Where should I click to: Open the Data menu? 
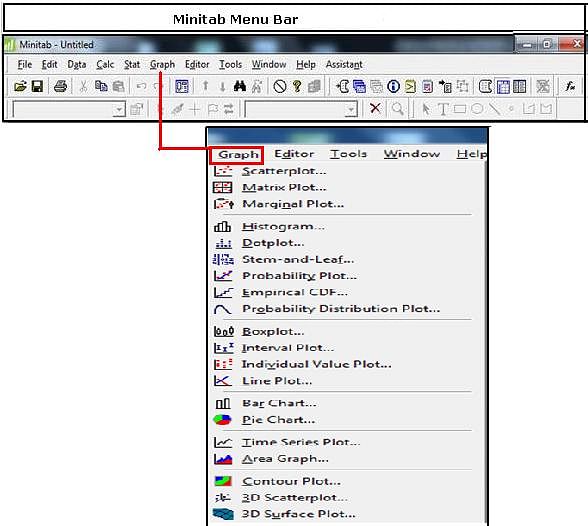pyautogui.click(x=76, y=64)
